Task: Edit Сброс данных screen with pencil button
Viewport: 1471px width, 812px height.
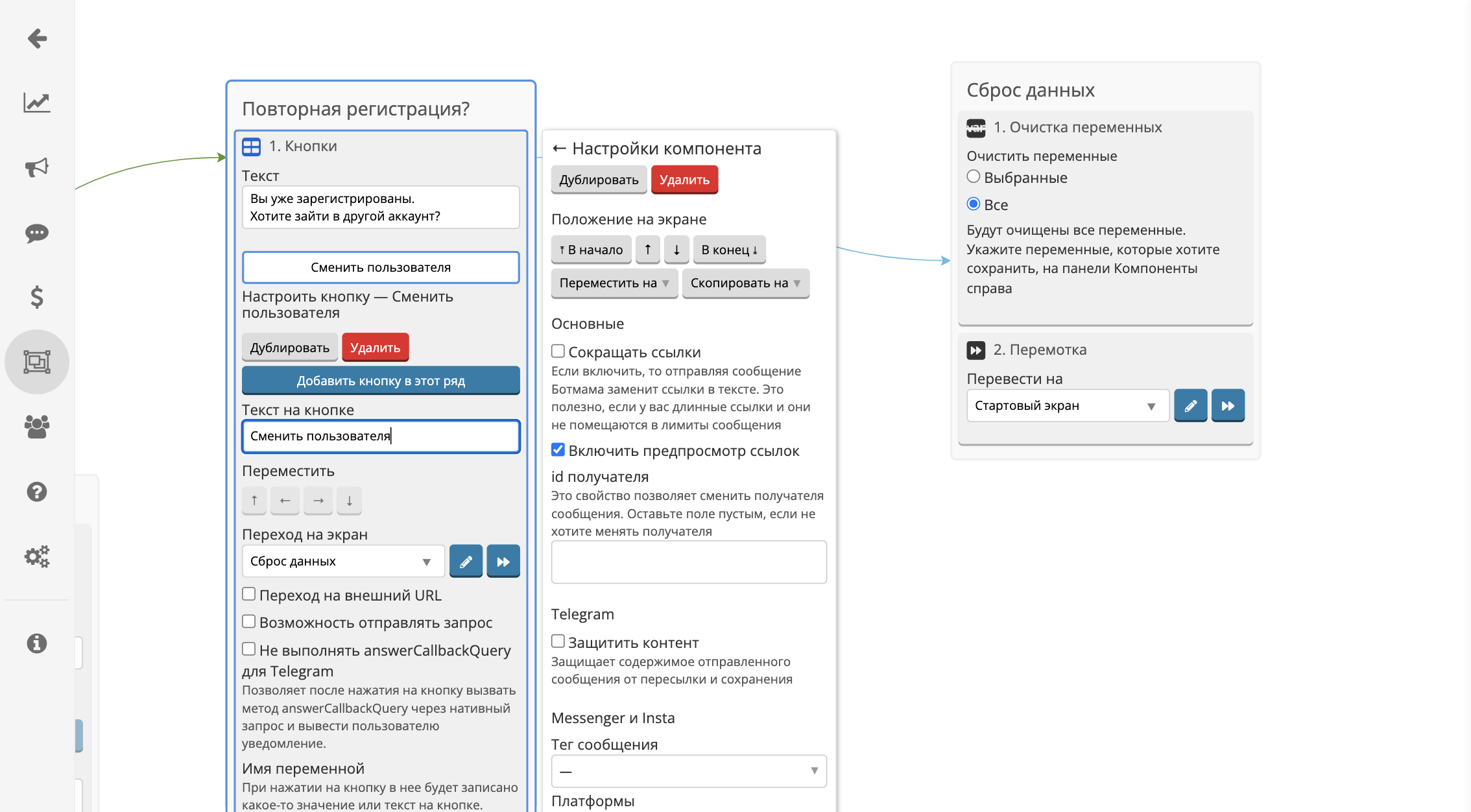Action: [x=466, y=562]
